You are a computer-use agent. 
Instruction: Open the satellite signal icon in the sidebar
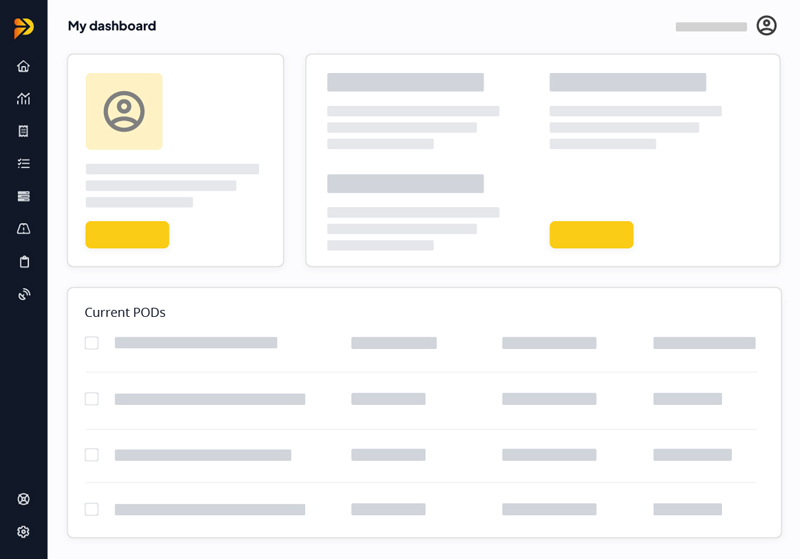24,294
